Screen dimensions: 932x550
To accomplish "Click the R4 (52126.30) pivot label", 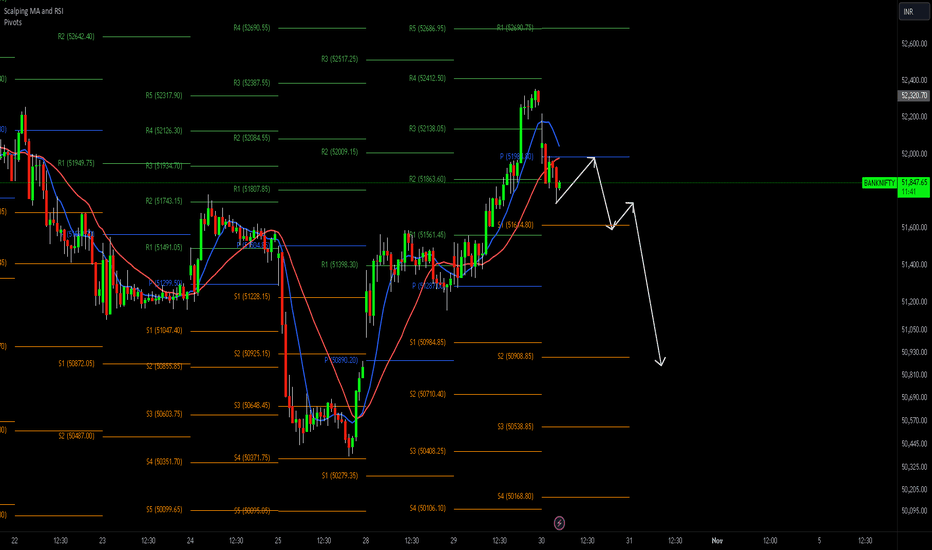I will (x=164, y=130).
